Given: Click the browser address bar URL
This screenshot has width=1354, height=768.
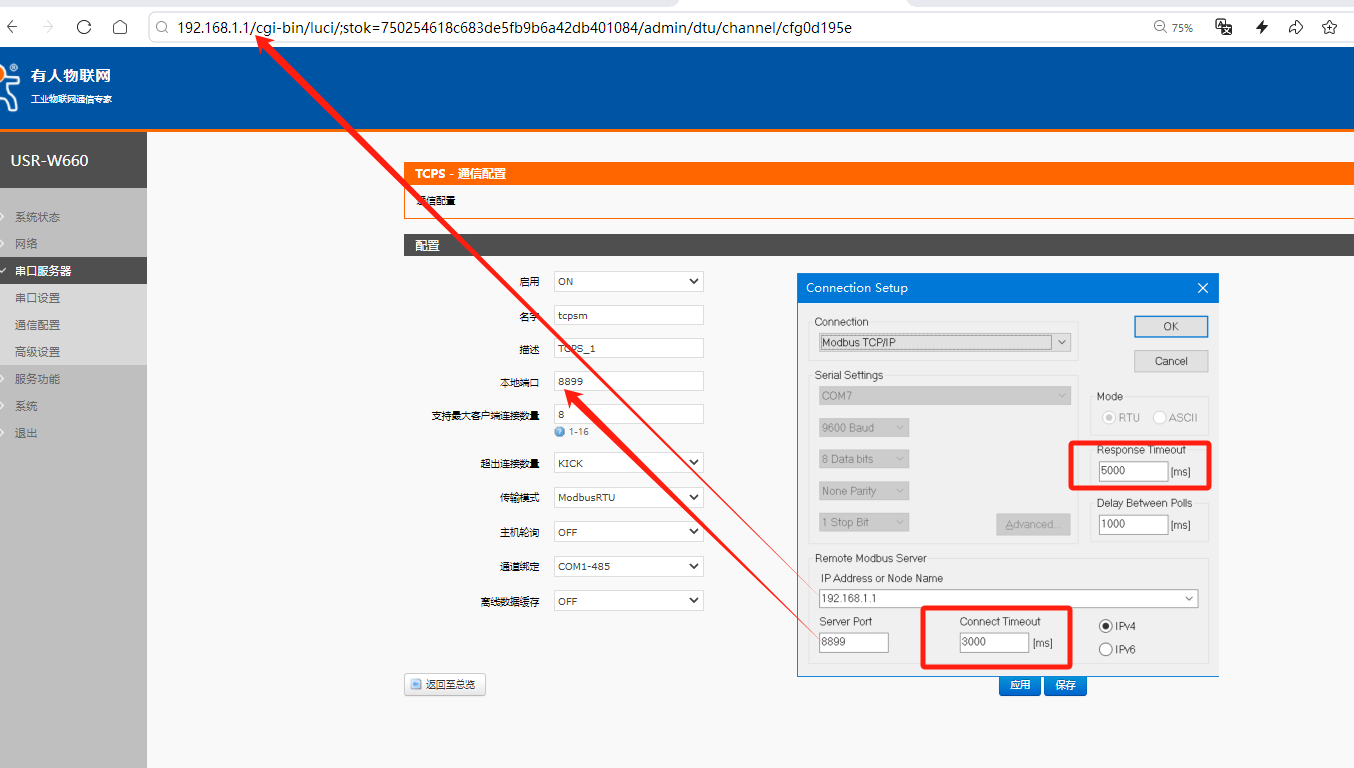Looking at the screenshot, I should pos(514,28).
